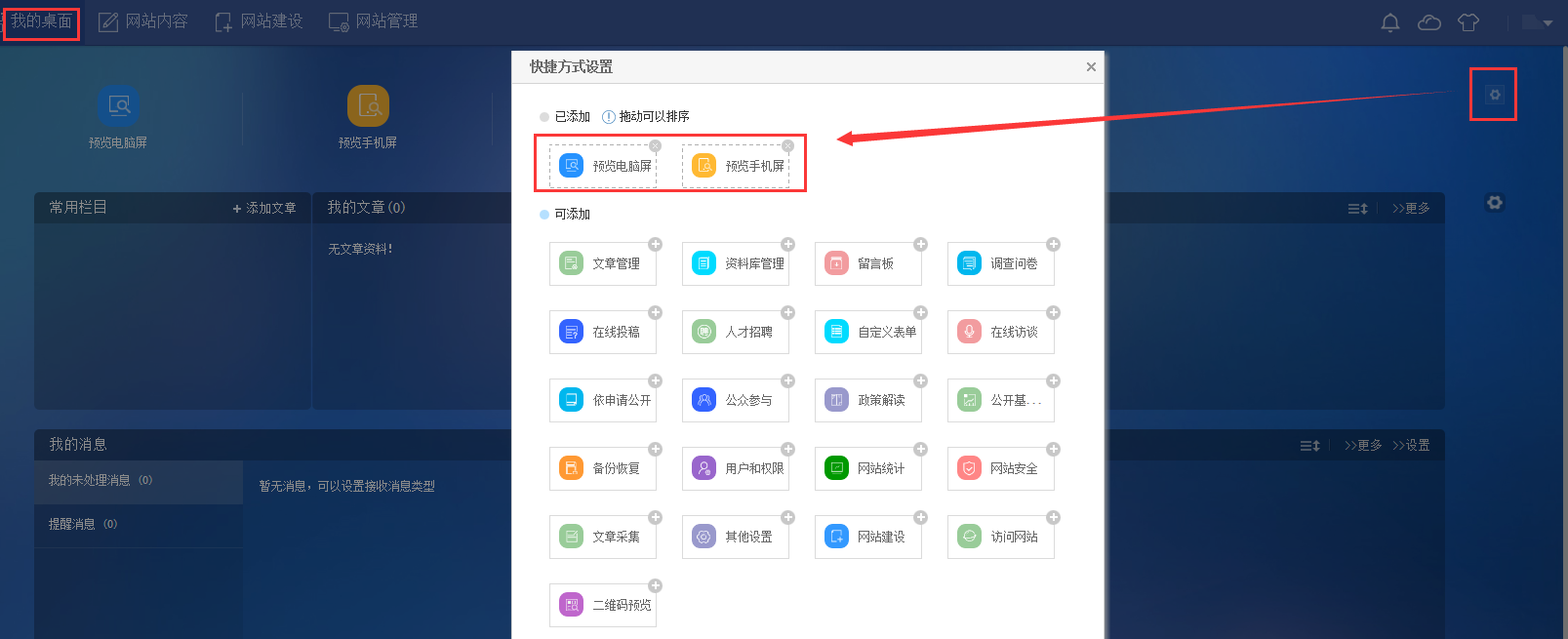Click the 依申请公开 shortcut card

[603, 400]
